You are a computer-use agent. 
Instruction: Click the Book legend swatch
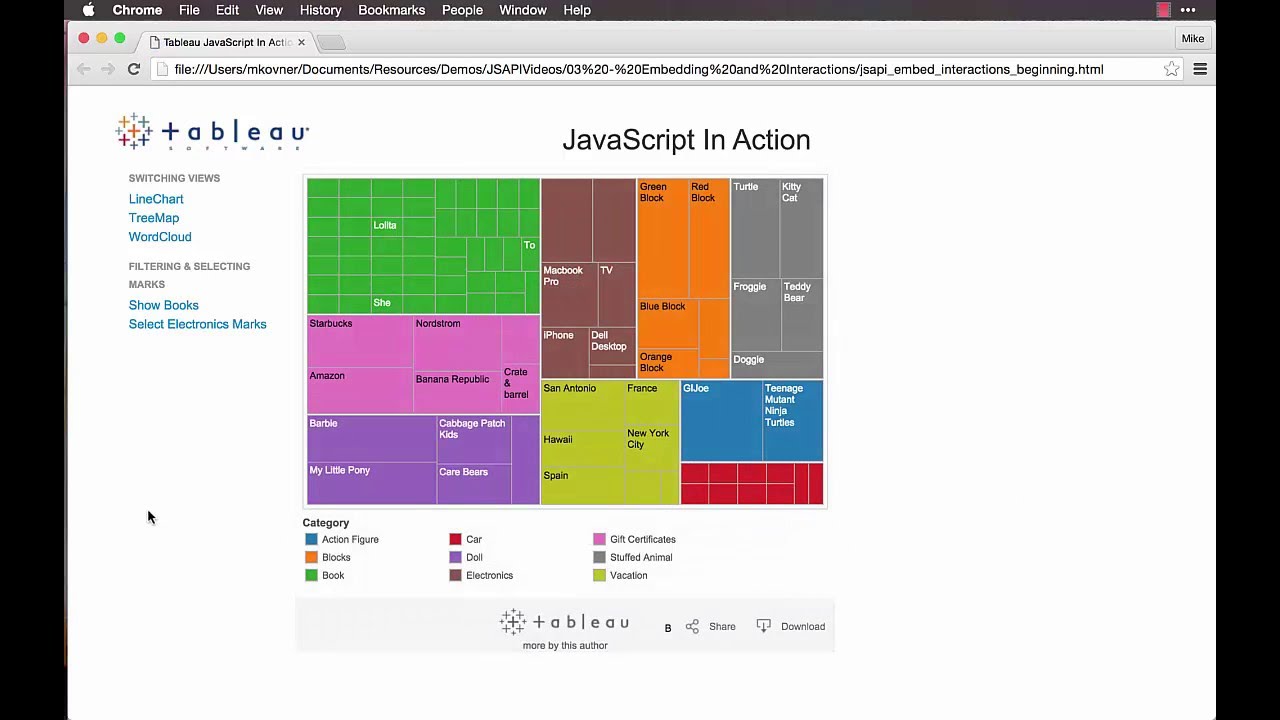point(311,576)
